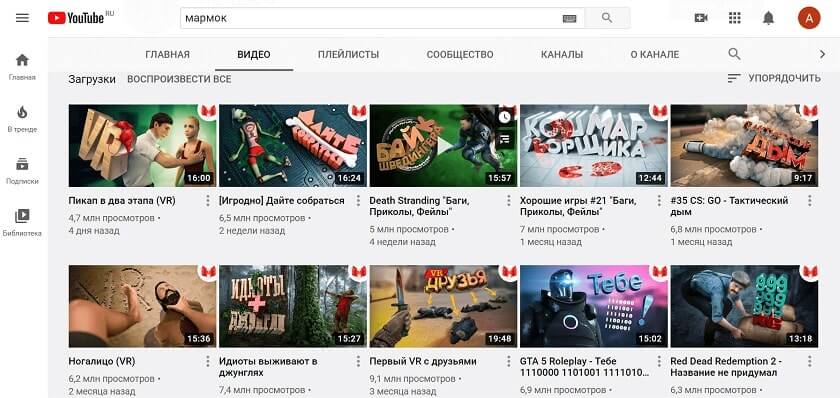The height and width of the screenshot is (398, 840).
Task: Open УПОРЯДОЧИТЬ sort dropdown
Action: (774, 78)
